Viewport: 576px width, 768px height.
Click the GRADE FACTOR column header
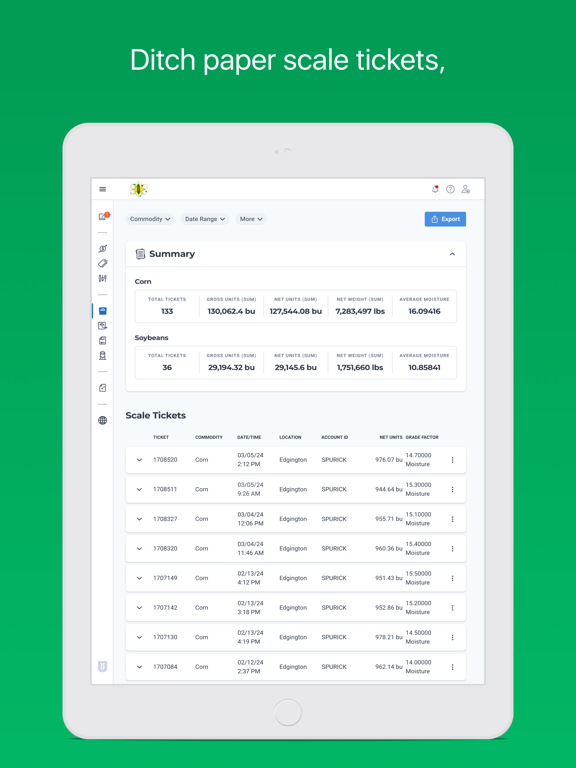coord(422,437)
